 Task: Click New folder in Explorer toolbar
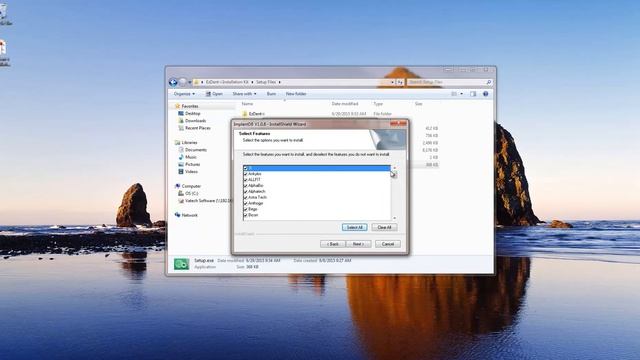[296, 94]
